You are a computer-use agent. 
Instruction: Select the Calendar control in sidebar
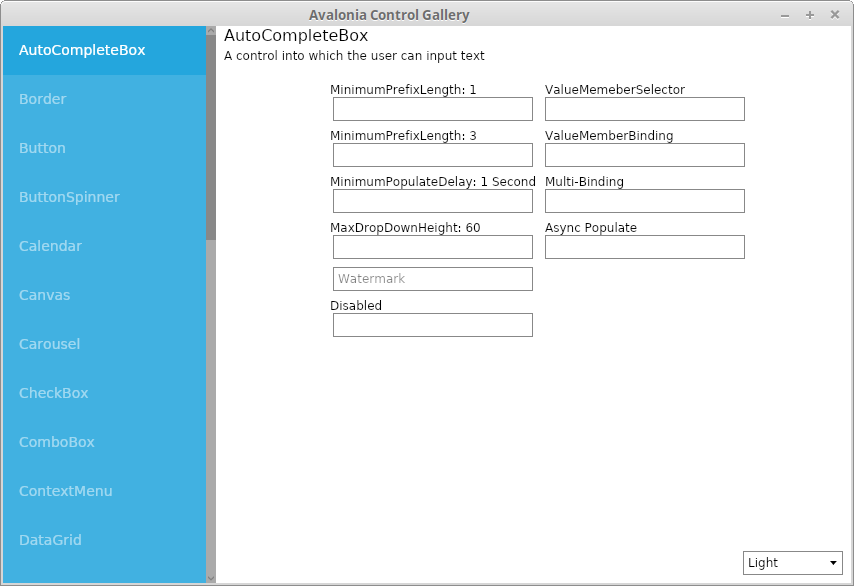[x=100, y=246]
